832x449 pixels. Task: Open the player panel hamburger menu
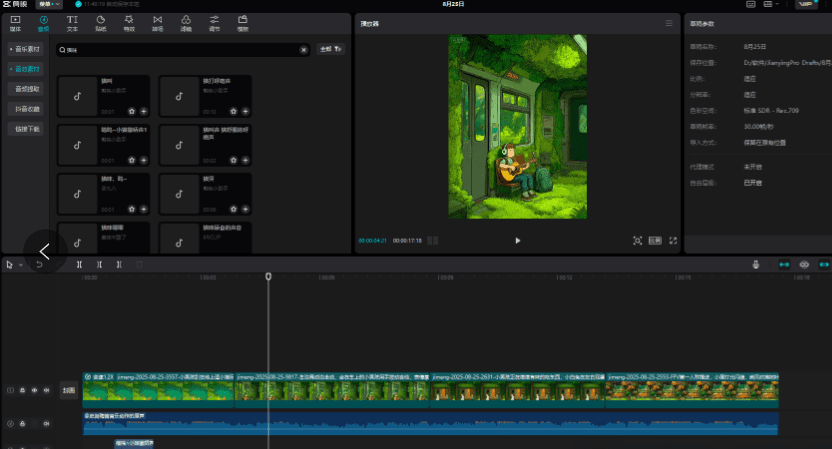tap(669, 23)
